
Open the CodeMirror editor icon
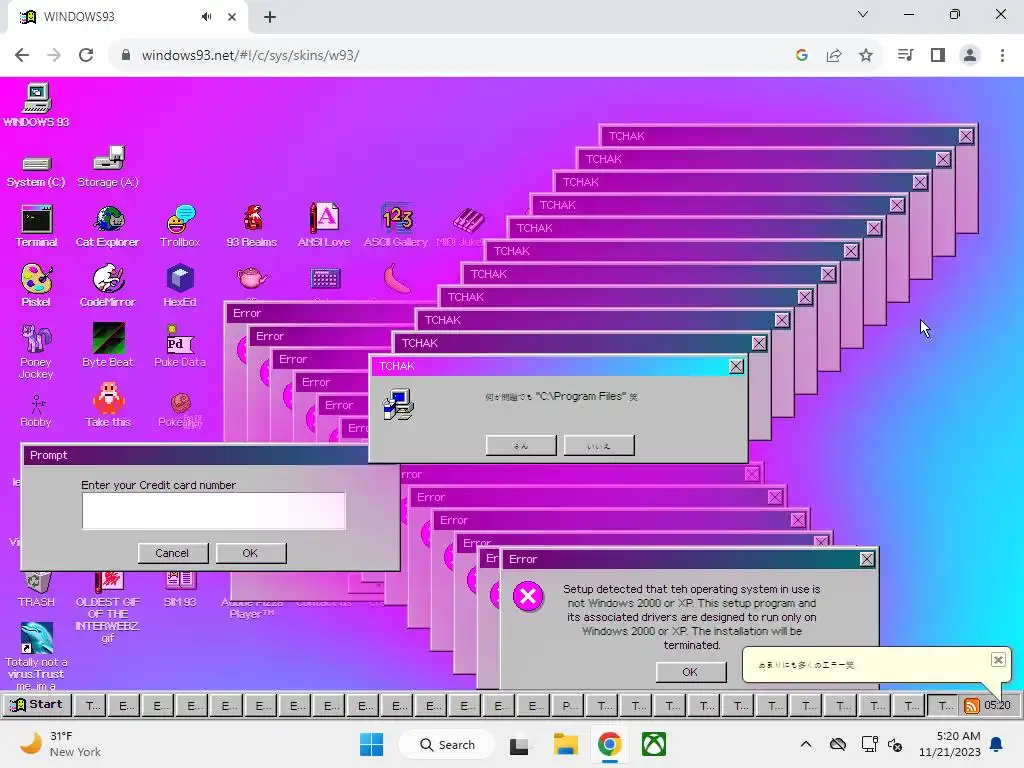coord(108,285)
